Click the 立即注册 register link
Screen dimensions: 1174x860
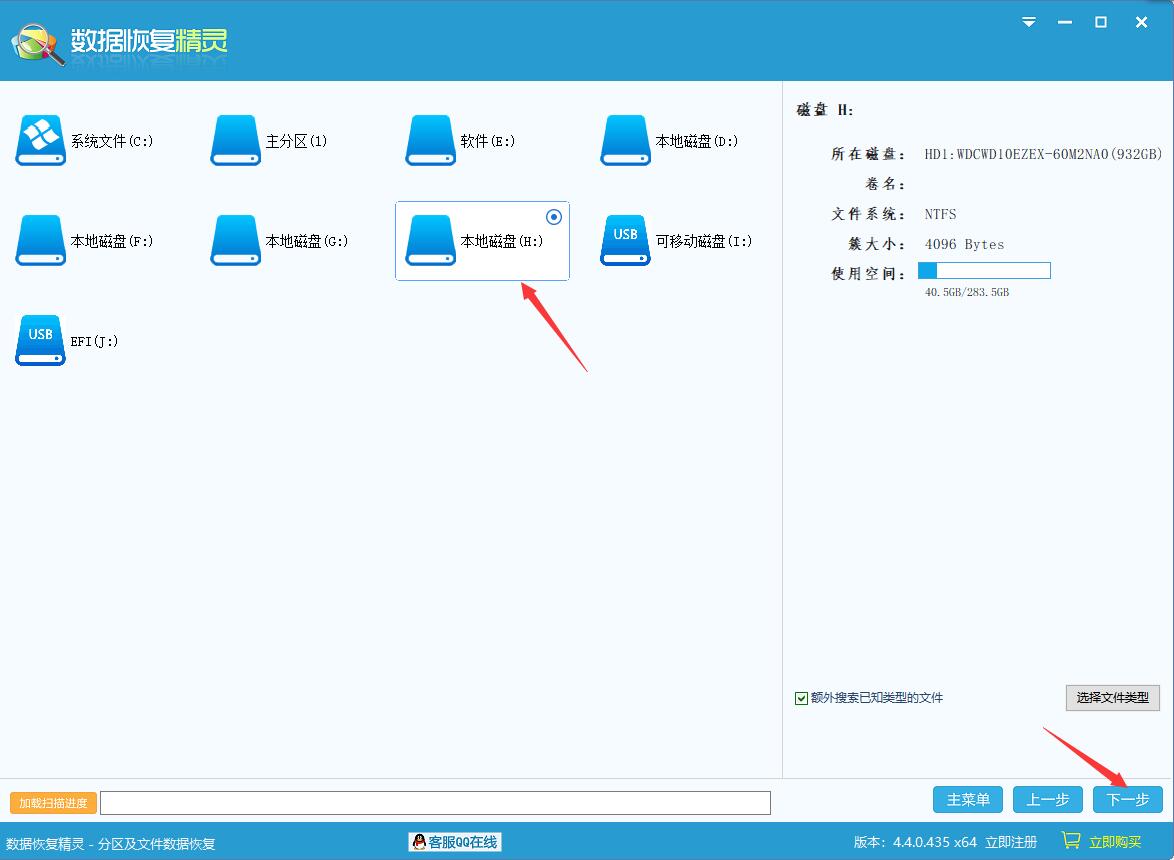[x=1011, y=842]
